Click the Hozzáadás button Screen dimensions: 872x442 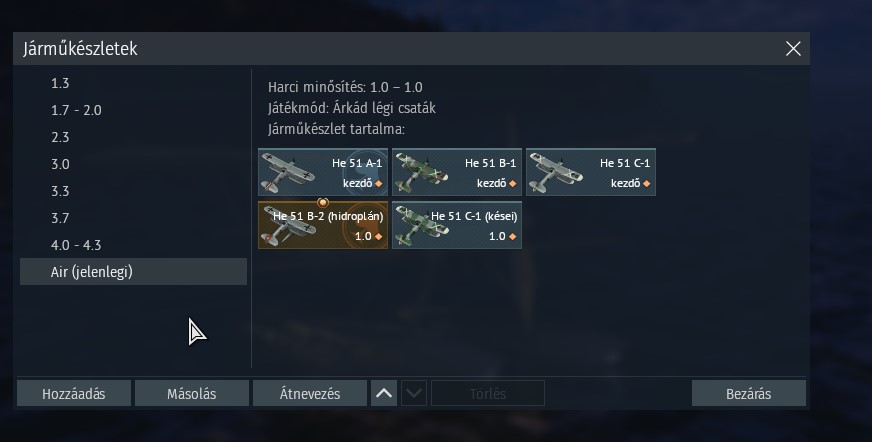click(x=74, y=394)
